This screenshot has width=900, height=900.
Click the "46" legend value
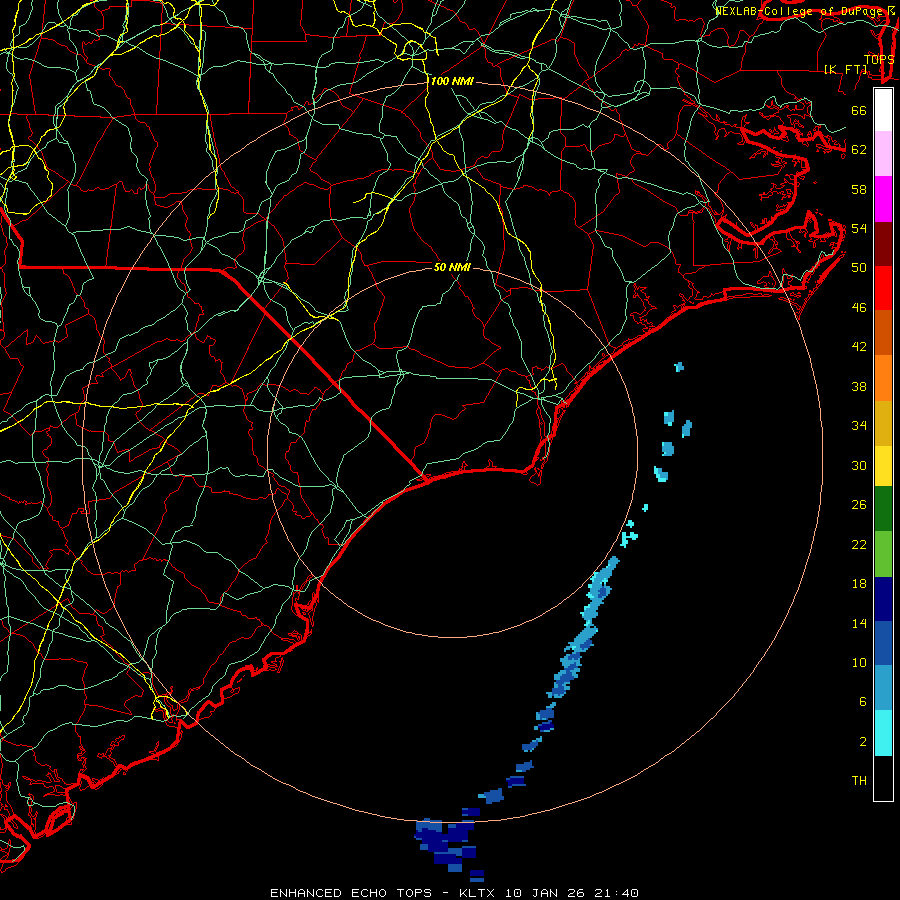tap(859, 308)
